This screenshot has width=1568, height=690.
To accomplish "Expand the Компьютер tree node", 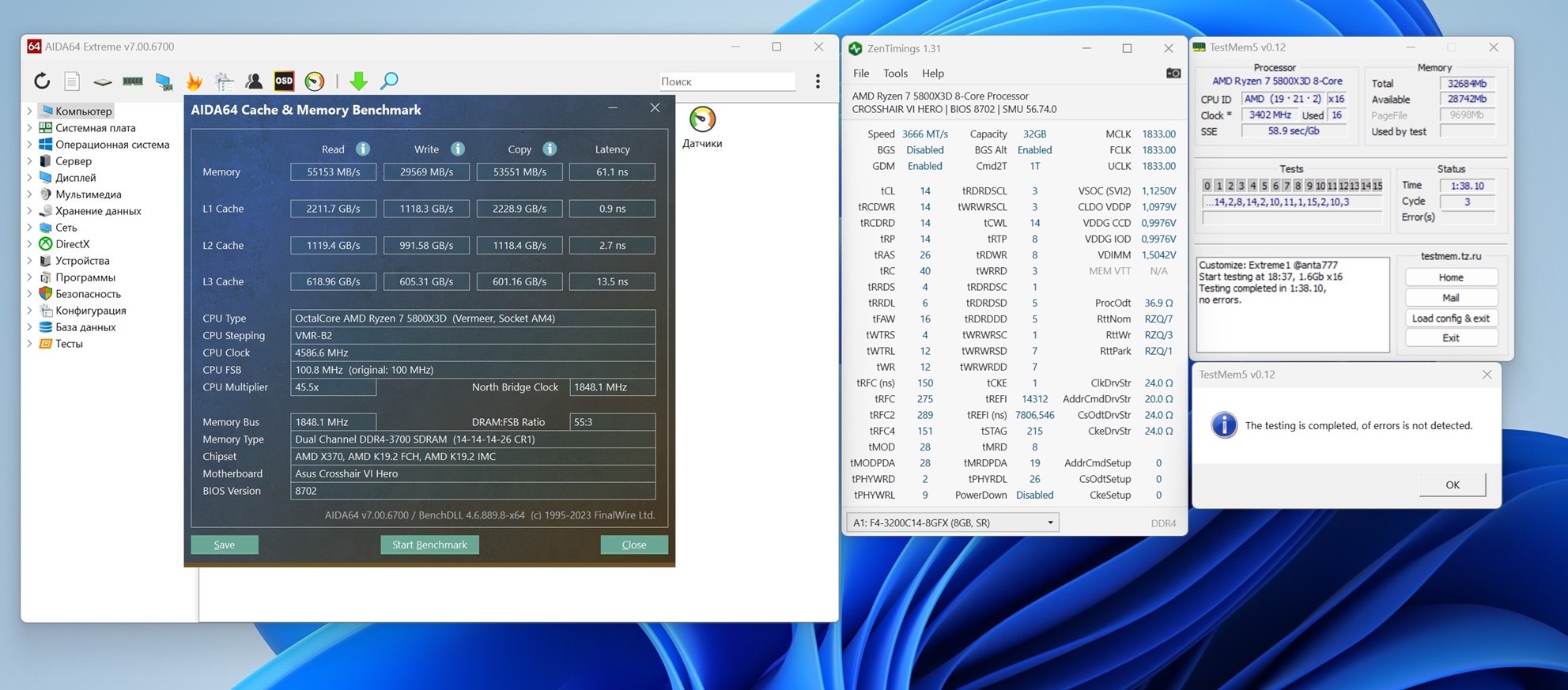I will 30,111.
